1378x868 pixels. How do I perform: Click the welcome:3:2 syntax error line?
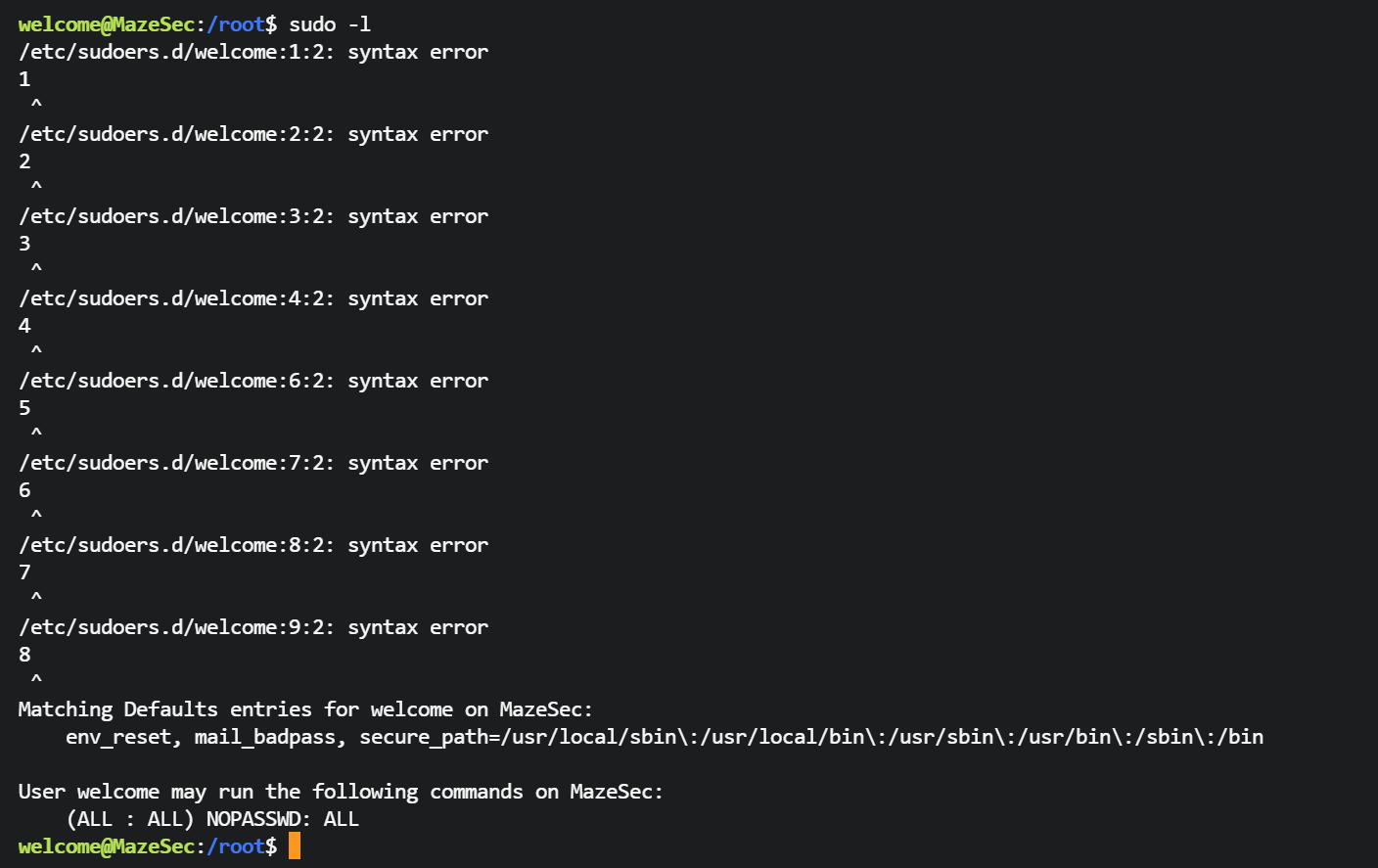coord(253,216)
